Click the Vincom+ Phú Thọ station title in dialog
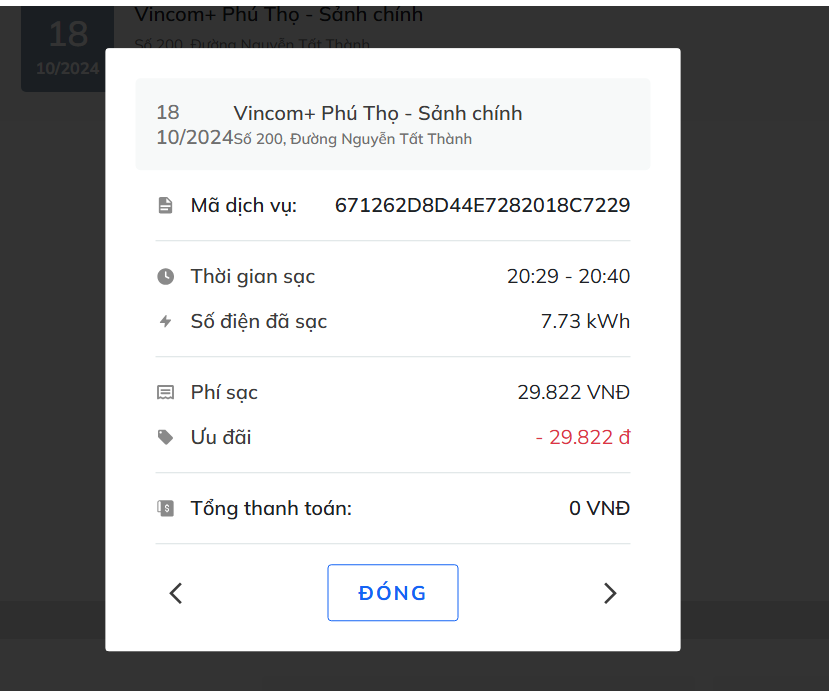The width and height of the screenshot is (829, 691). 378,113
